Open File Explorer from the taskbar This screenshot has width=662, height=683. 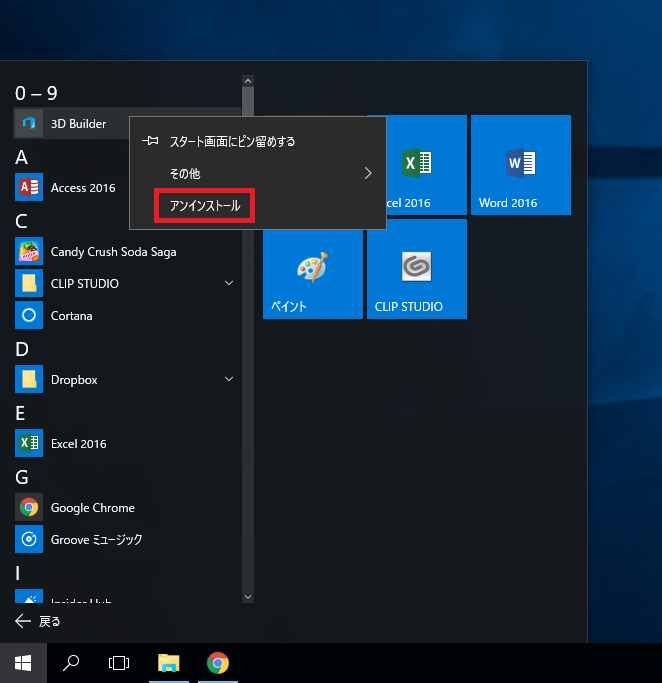click(x=169, y=662)
